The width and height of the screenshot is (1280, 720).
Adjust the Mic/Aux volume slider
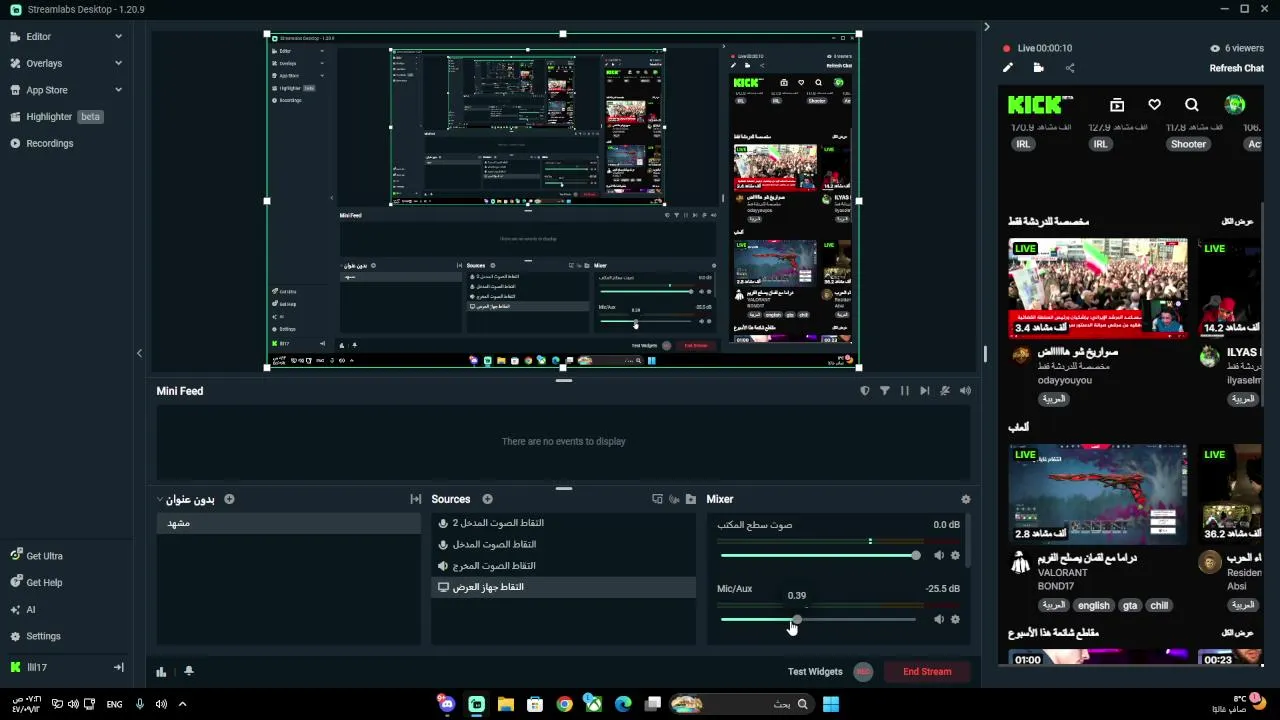pyautogui.click(x=818, y=619)
